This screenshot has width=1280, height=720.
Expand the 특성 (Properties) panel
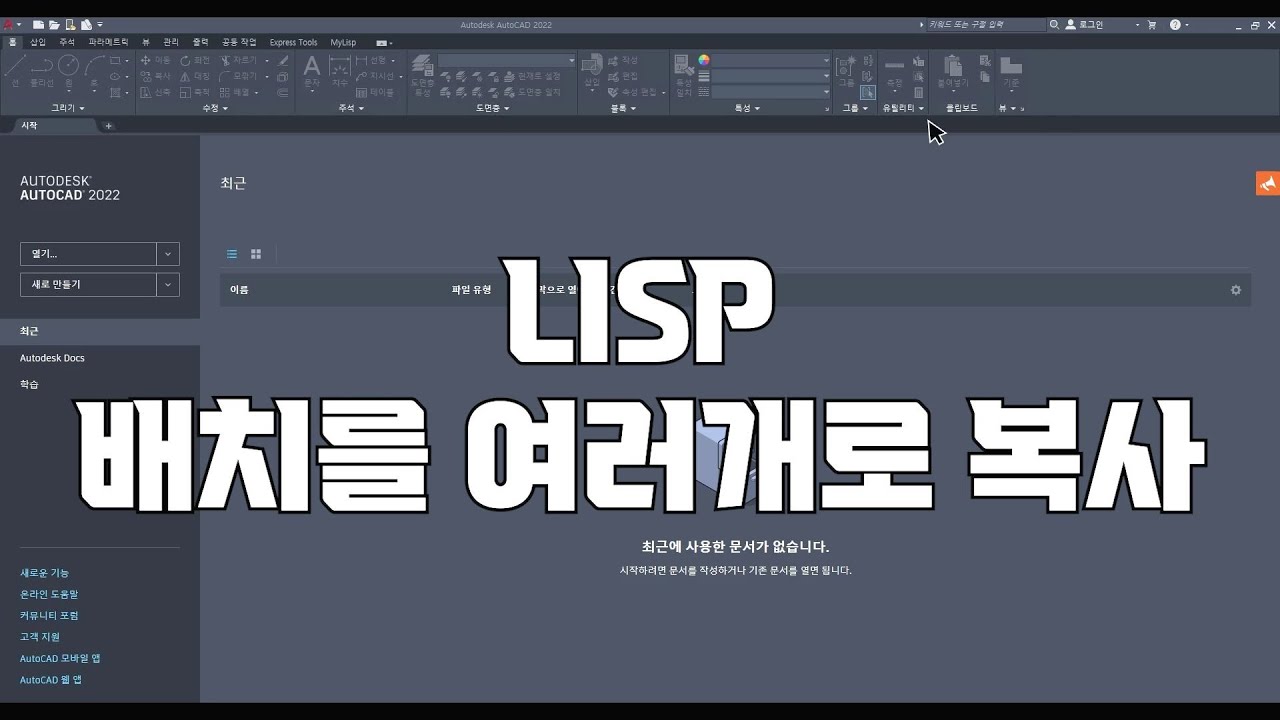pyautogui.click(x=749, y=107)
